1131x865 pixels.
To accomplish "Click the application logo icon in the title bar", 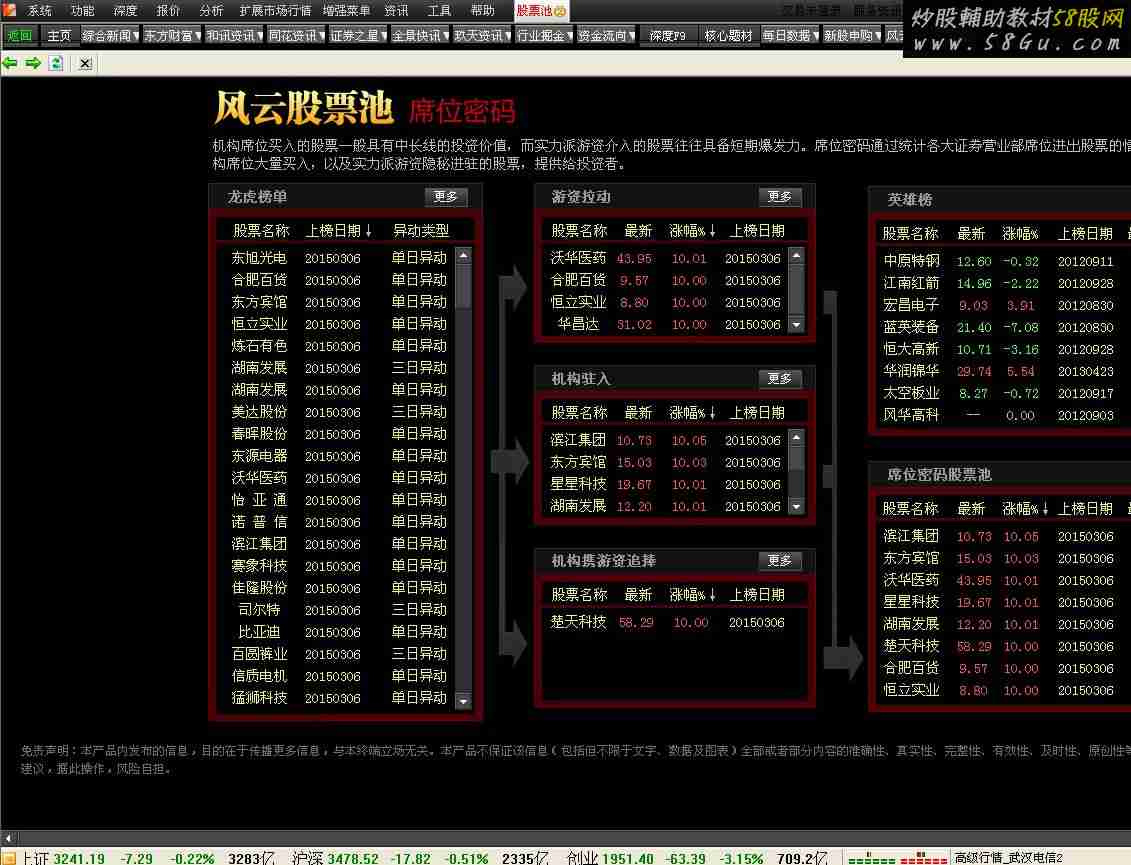I will pyautogui.click(x=9, y=9).
